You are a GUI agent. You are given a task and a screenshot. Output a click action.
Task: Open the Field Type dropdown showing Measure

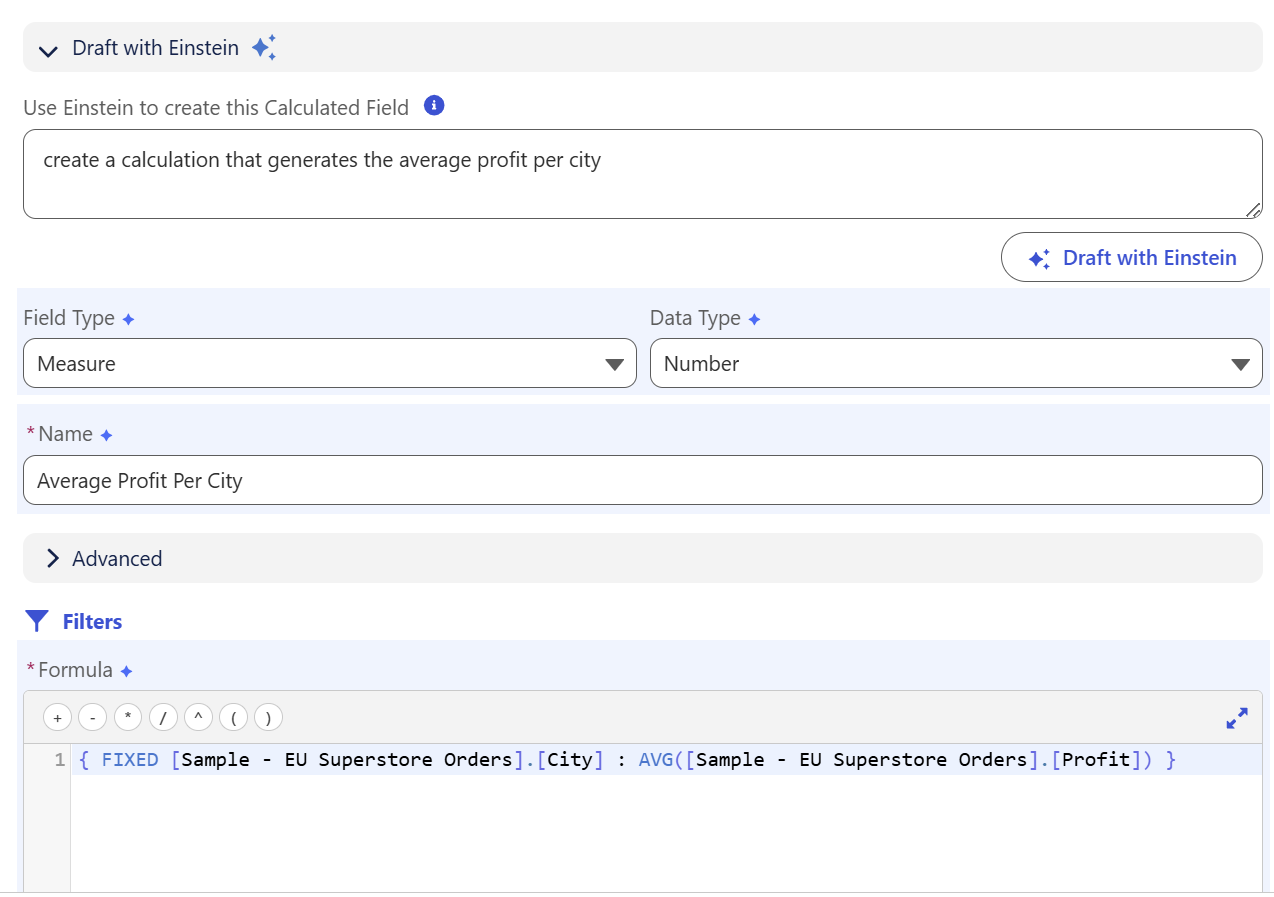[329, 363]
